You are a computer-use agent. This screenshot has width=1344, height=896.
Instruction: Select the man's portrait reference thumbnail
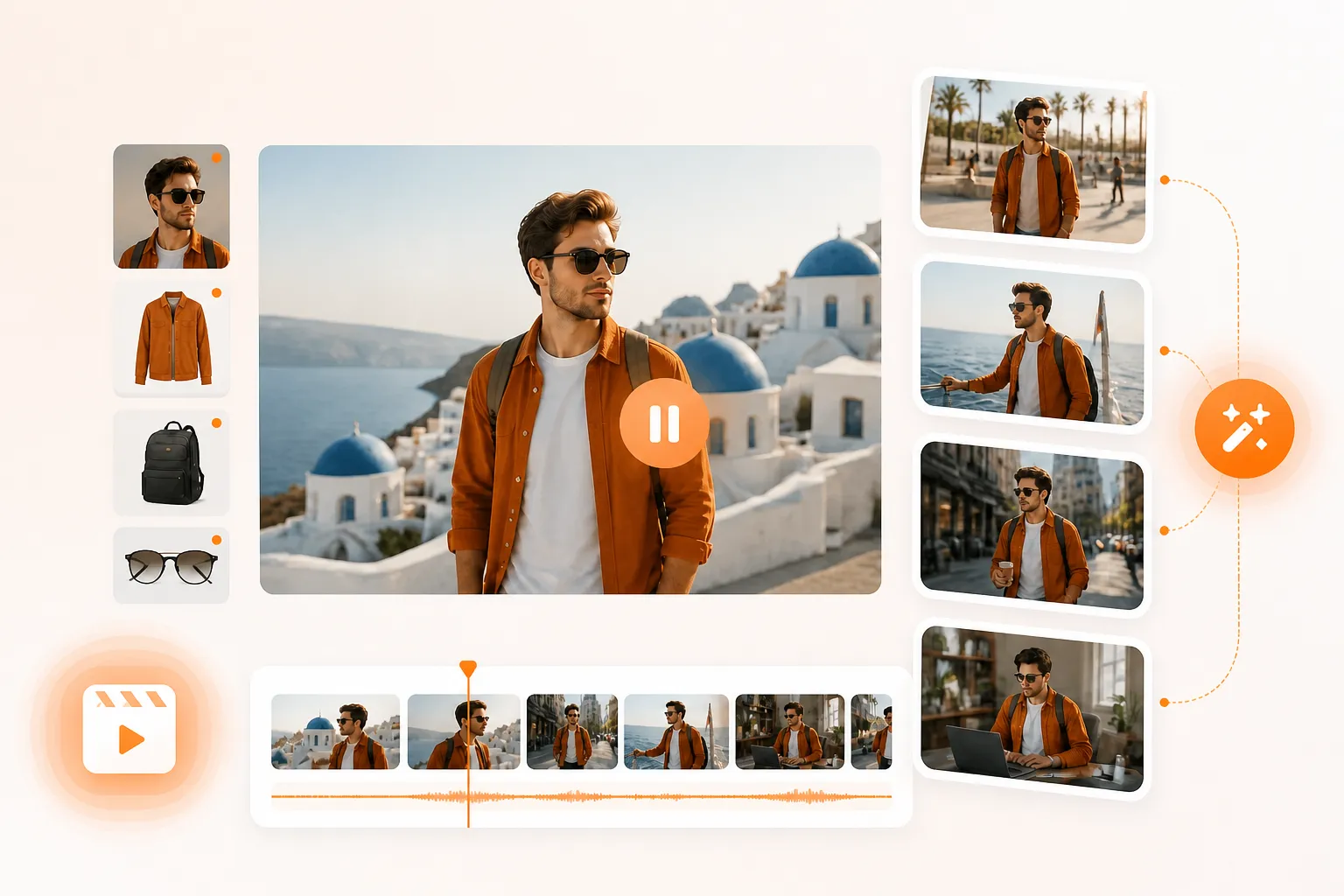[171, 206]
